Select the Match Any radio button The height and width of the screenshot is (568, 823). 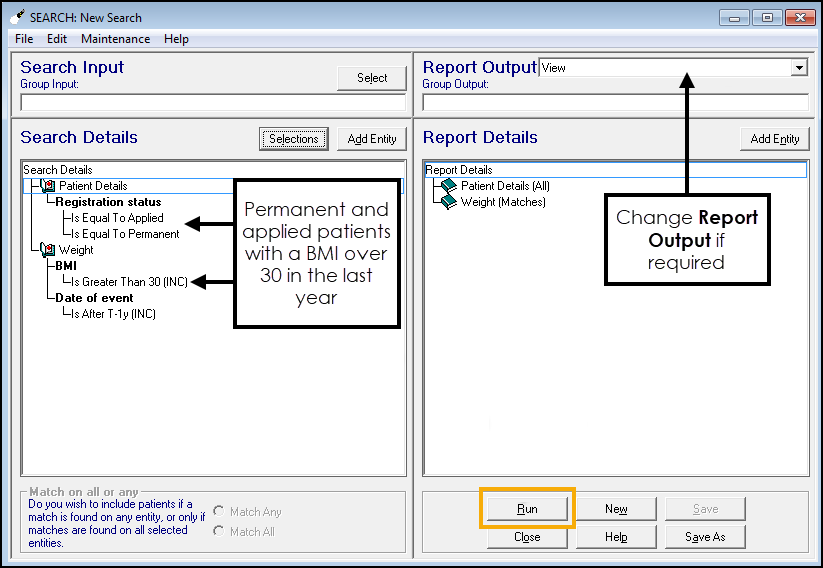pyautogui.click(x=218, y=512)
